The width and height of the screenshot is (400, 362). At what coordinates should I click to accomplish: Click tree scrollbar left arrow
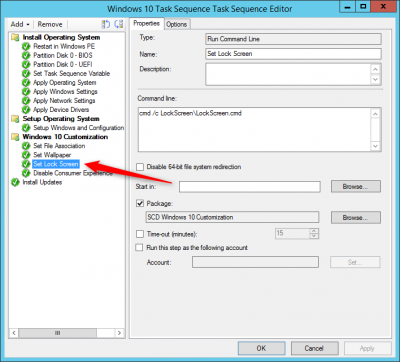pyautogui.click(x=14, y=333)
